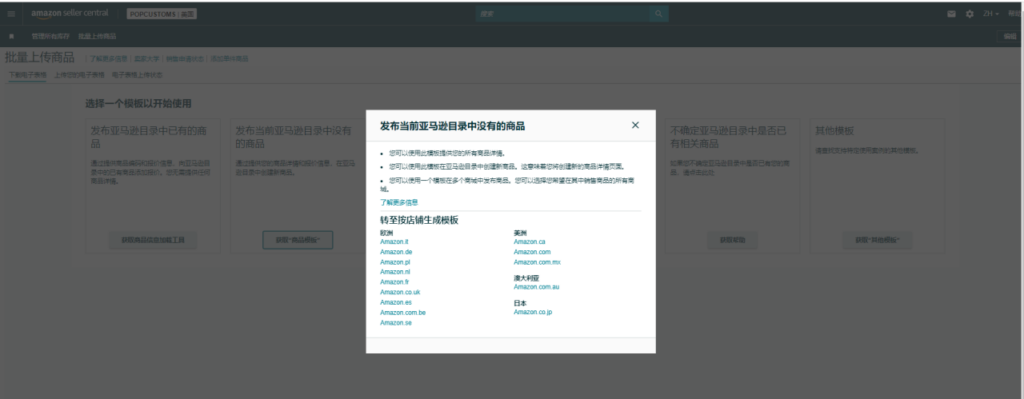Open the ZH language dropdown
This screenshot has width=1024, height=399.
991,14
